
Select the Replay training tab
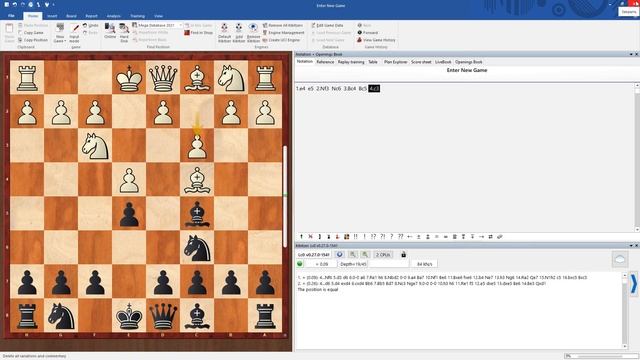point(351,62)
